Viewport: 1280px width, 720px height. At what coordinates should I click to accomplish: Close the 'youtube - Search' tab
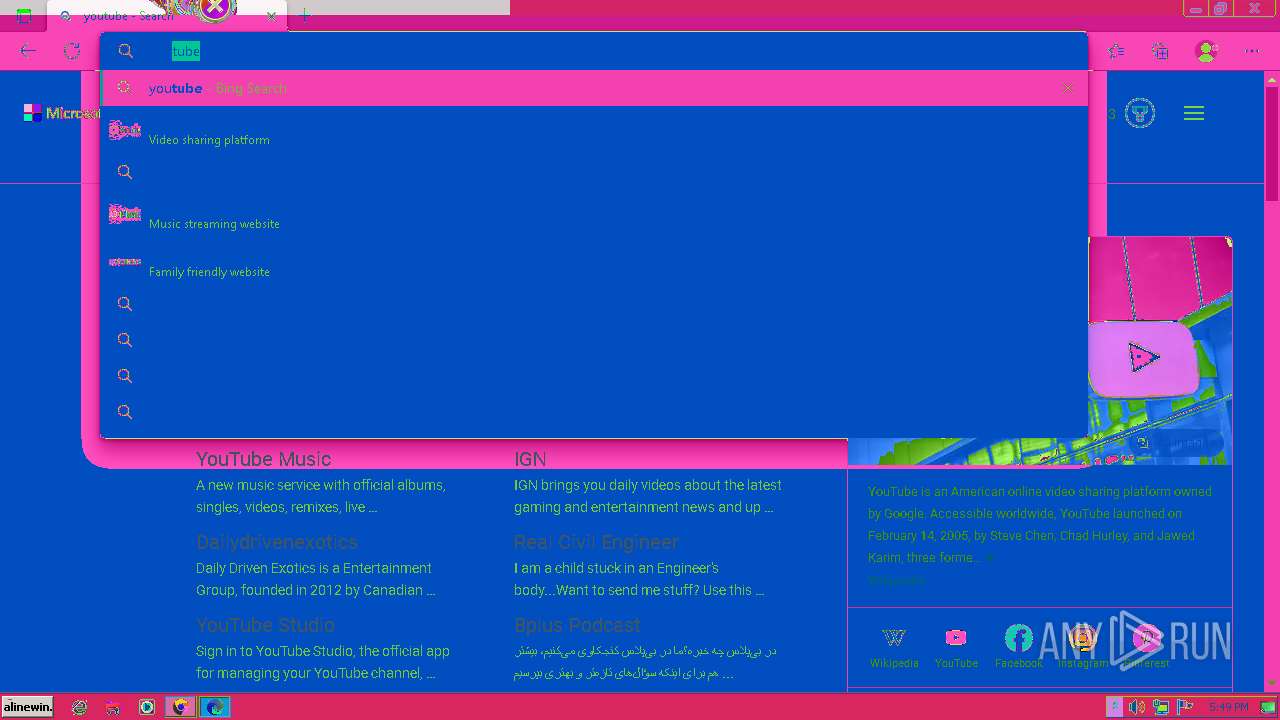(272, 16)
